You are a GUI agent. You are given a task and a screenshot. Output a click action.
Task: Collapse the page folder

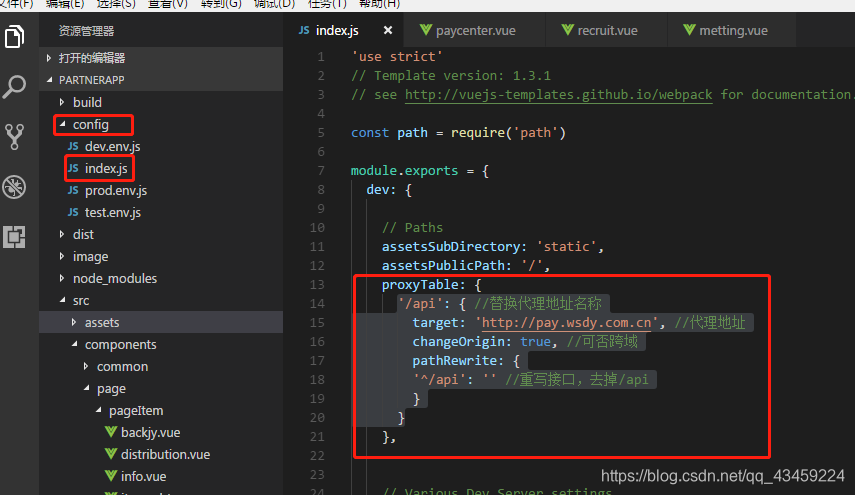161,389
